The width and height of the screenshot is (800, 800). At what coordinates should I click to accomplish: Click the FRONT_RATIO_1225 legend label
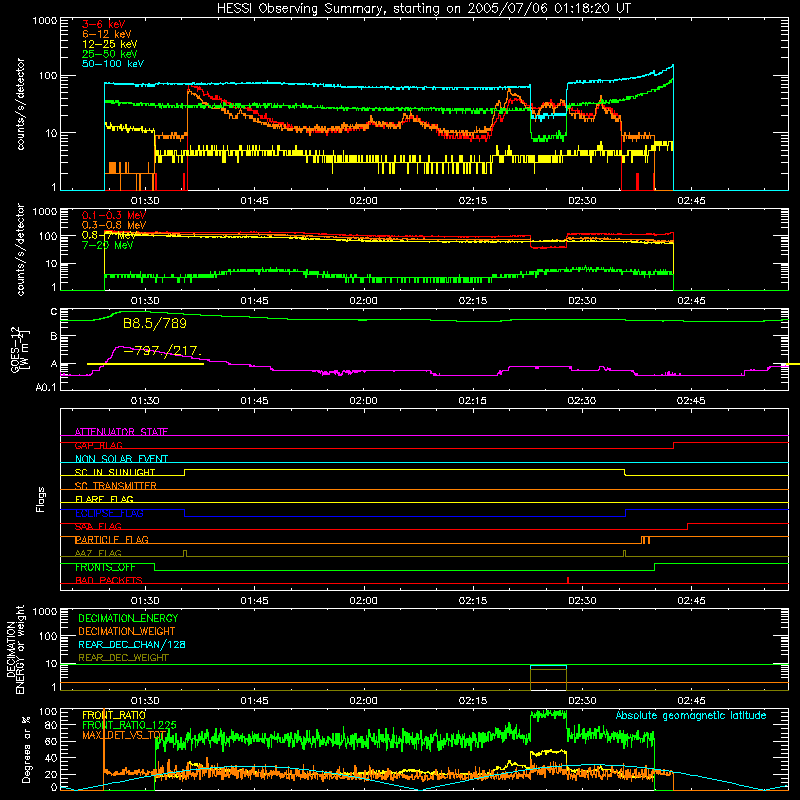tap(129, 725)
